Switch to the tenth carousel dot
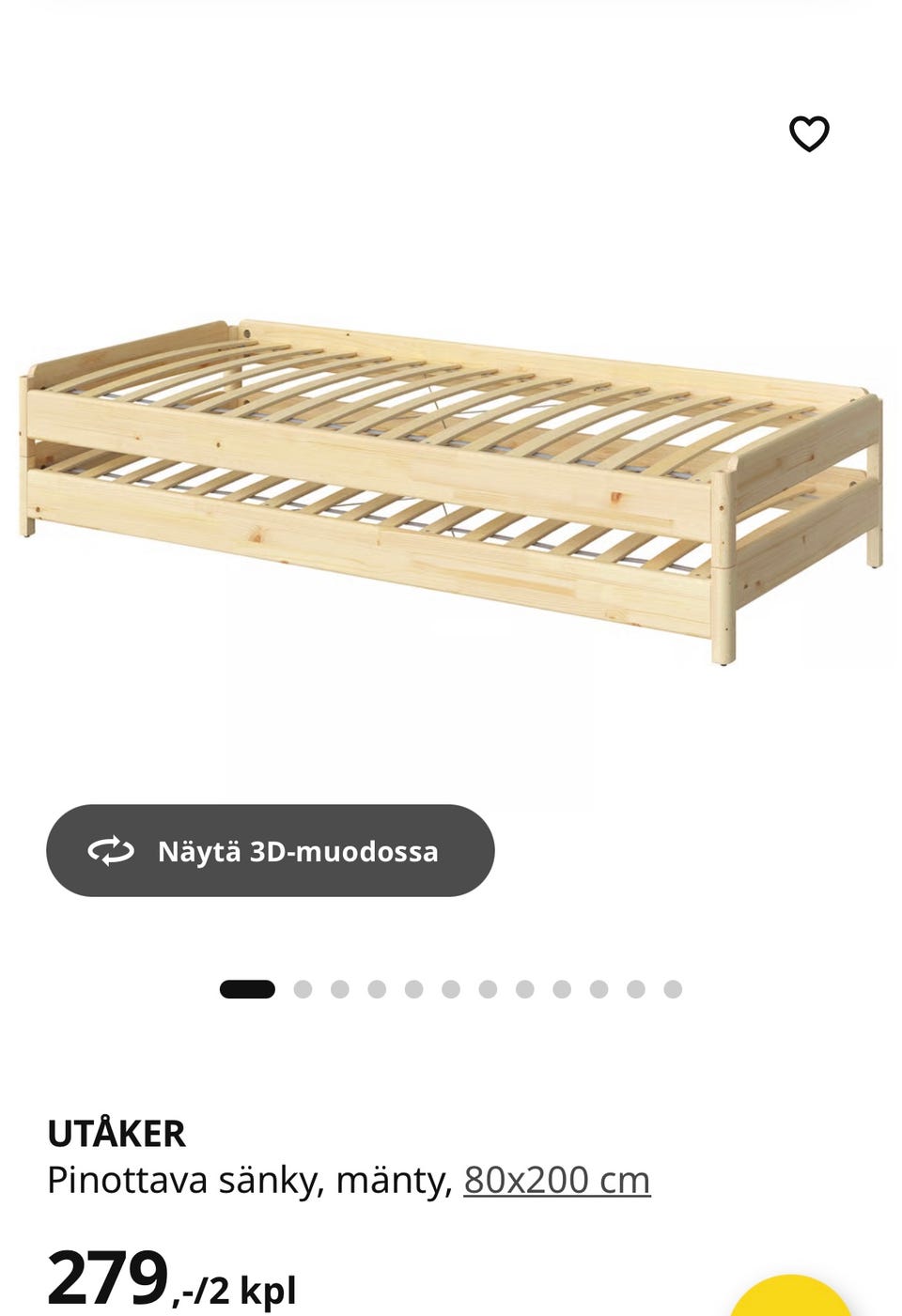Screen dimensions: 902x1316 point(599,989)
